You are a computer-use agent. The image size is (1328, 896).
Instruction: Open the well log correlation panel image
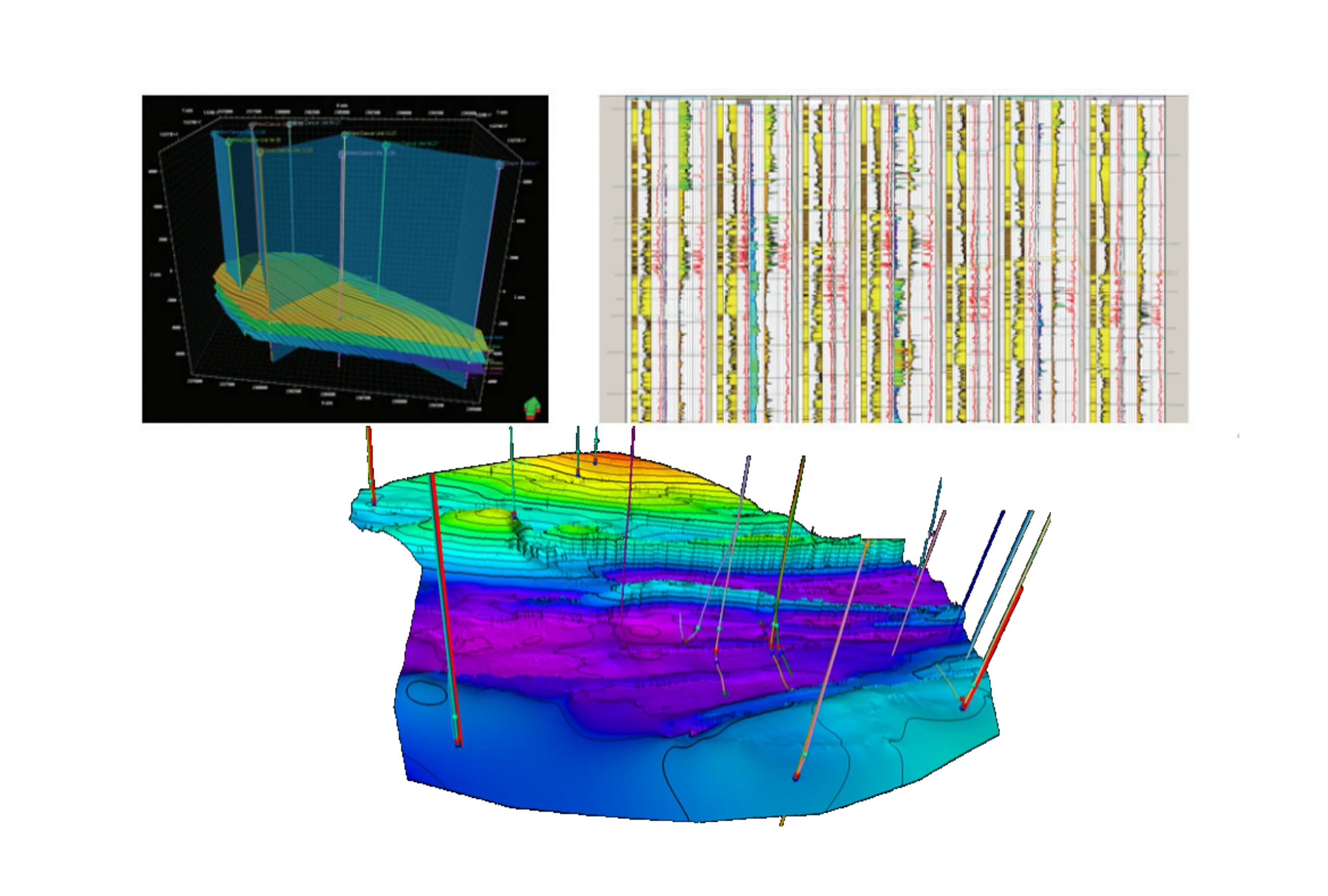tap(893, 259)
